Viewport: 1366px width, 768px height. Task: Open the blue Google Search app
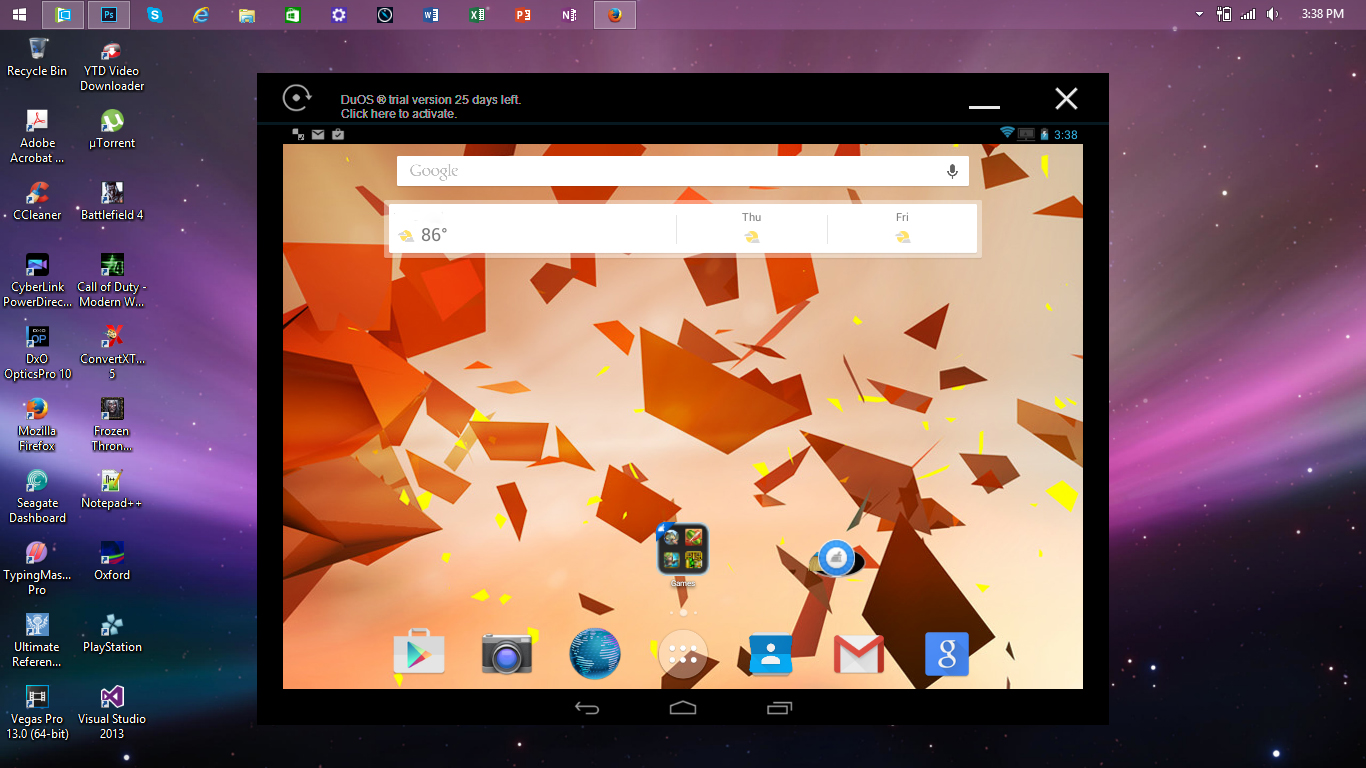click(946, 654)
